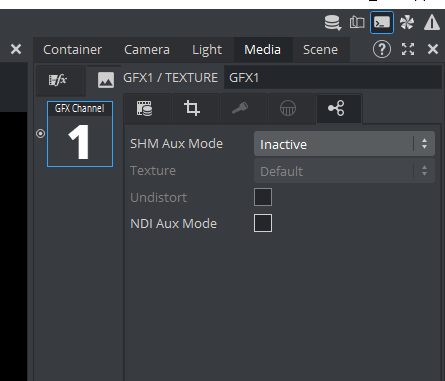The image size is (445, 381).
Task: Select radio button beside GFX Channel 1
Action: click(40, 134)
